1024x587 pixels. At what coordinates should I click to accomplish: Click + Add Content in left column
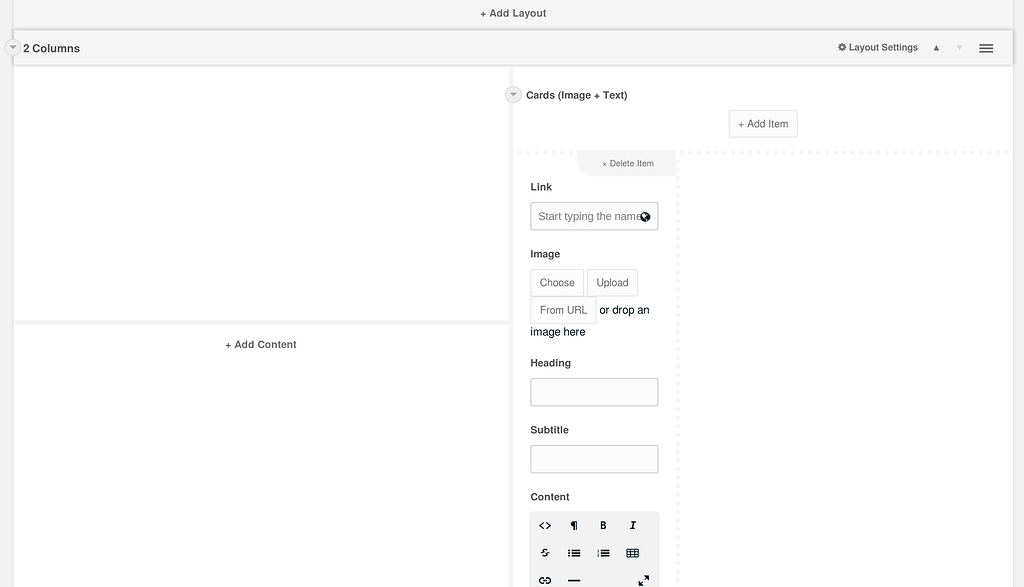pos(261,345)
